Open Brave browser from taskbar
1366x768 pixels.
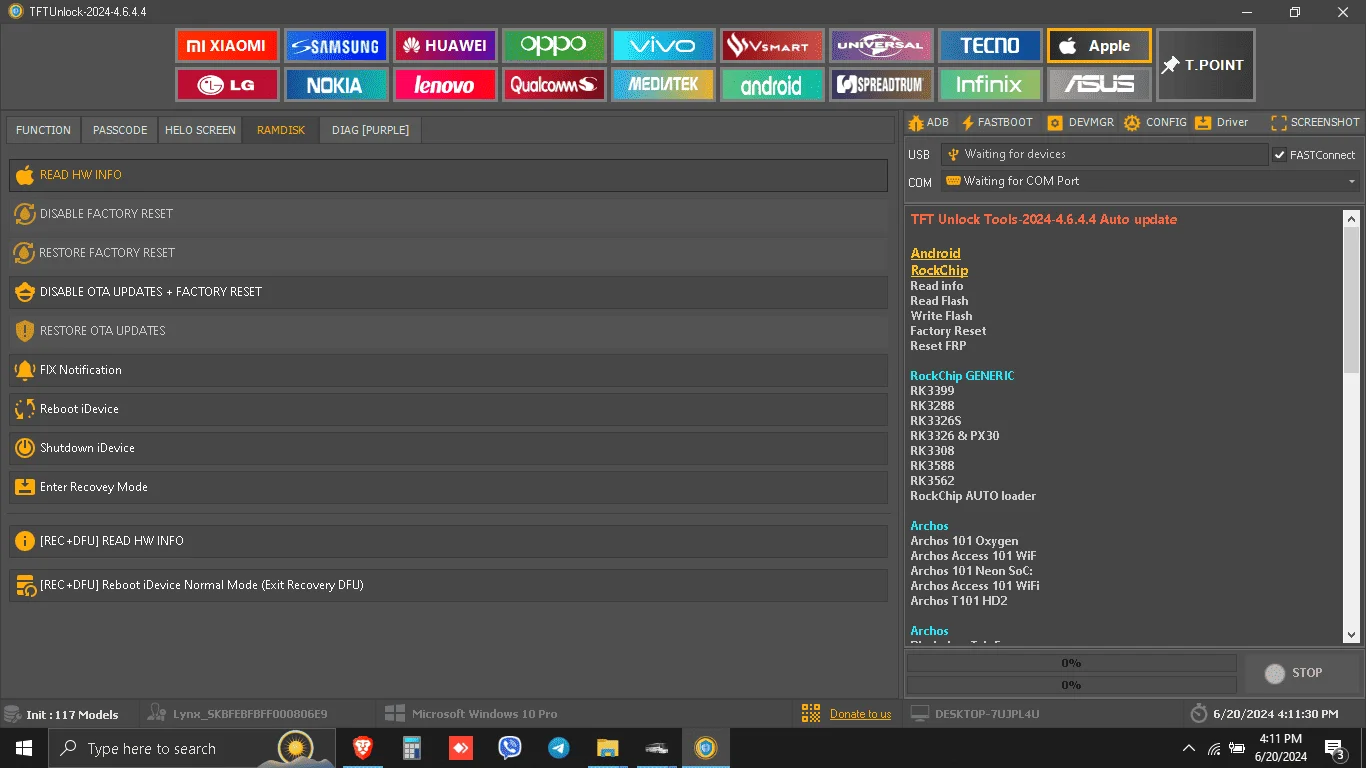362,748
